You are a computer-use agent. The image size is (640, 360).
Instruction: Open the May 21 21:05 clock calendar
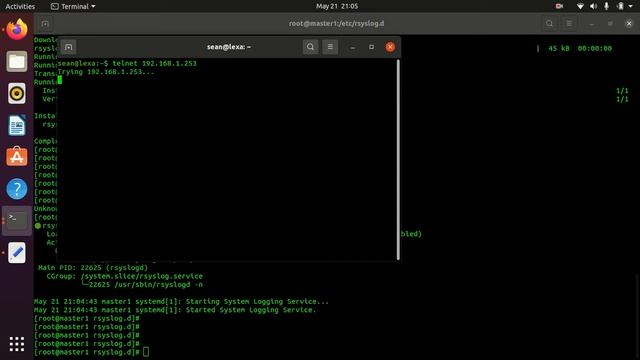click(x=337, y=6)
